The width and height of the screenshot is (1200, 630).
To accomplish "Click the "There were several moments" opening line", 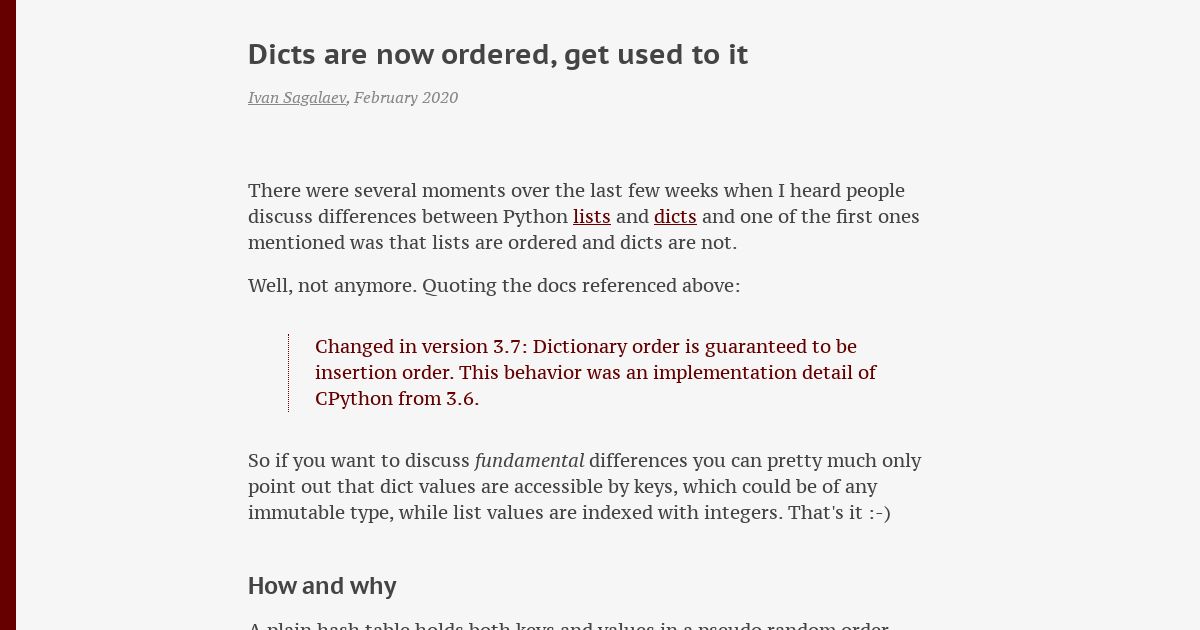I will click(x=576, y=191).
